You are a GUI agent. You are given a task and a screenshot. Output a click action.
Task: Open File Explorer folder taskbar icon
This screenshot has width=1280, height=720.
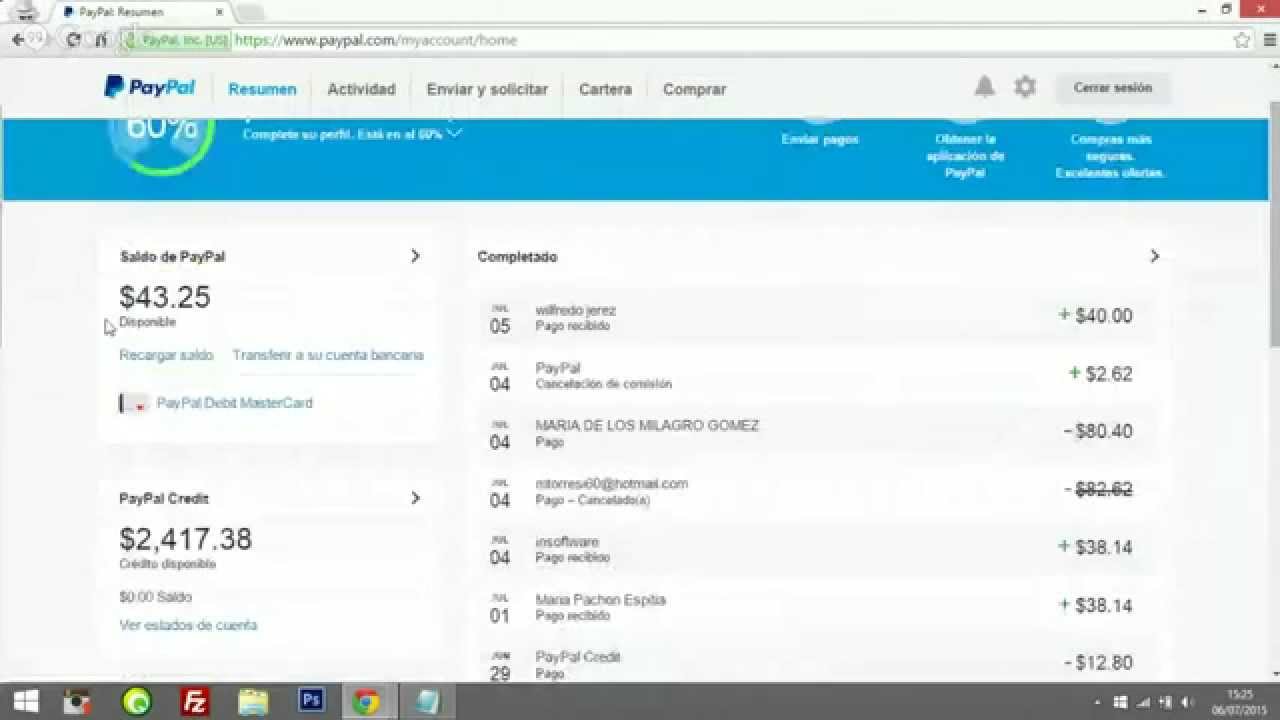pyautogui.click(x=253, y=701)
